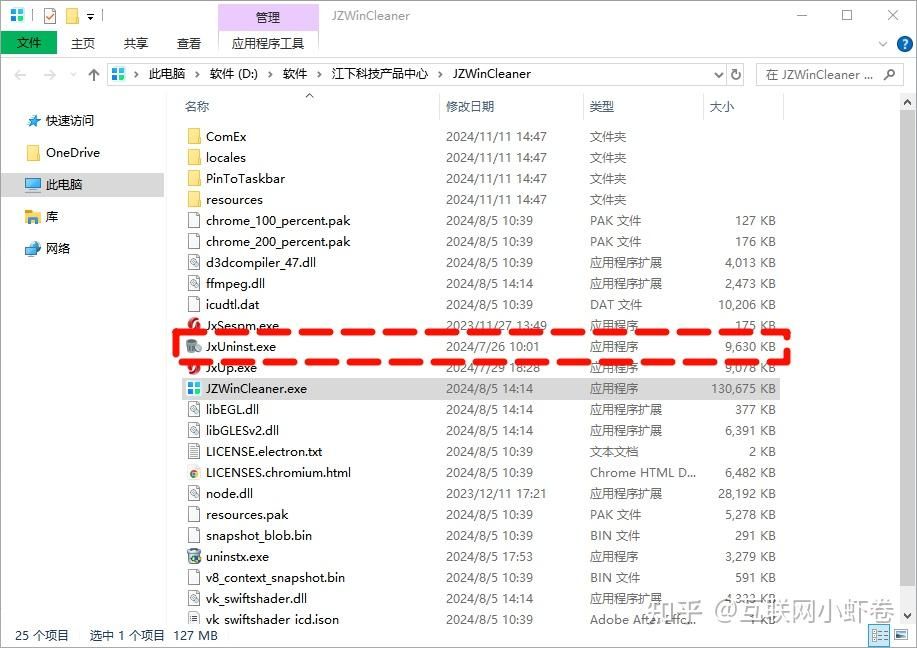Image resolution: width=917 pixels, height=648 pixels.
Task: Click the Properties icon in quick access toolbar
Action: click(x=50, y=16)
